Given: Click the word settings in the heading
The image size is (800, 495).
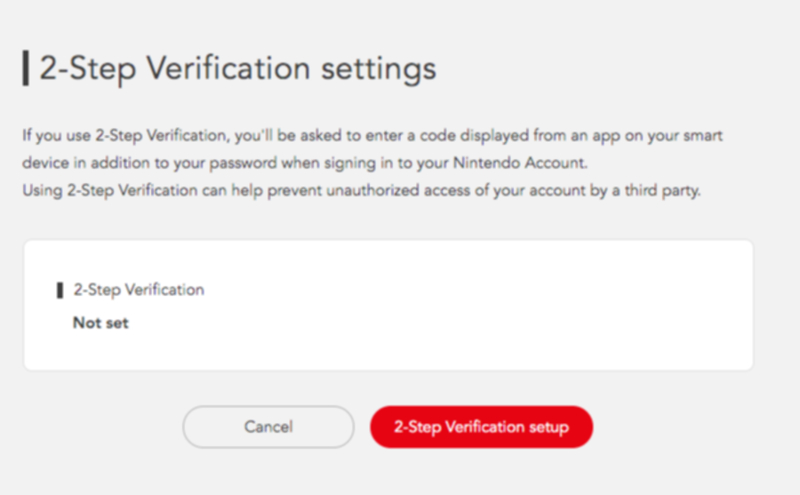Looking at the screenshot, I should click(379, 70).
